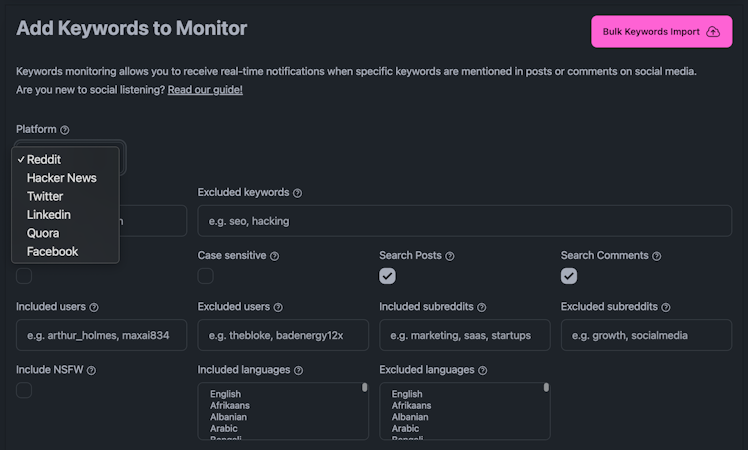The width and height of the screenshot is (748, 450).
Task: Focus the Excluded subreddits input field
Action: pos(646,335)
